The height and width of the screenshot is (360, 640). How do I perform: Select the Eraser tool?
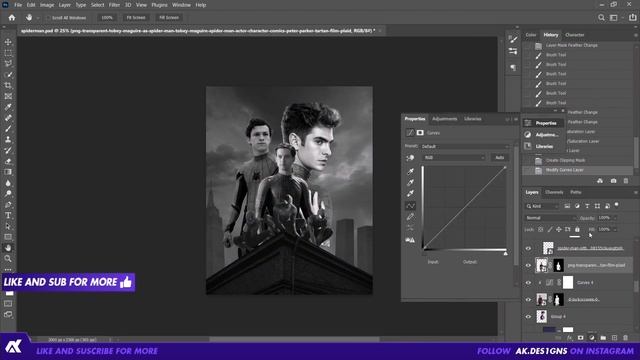(8, 161)
